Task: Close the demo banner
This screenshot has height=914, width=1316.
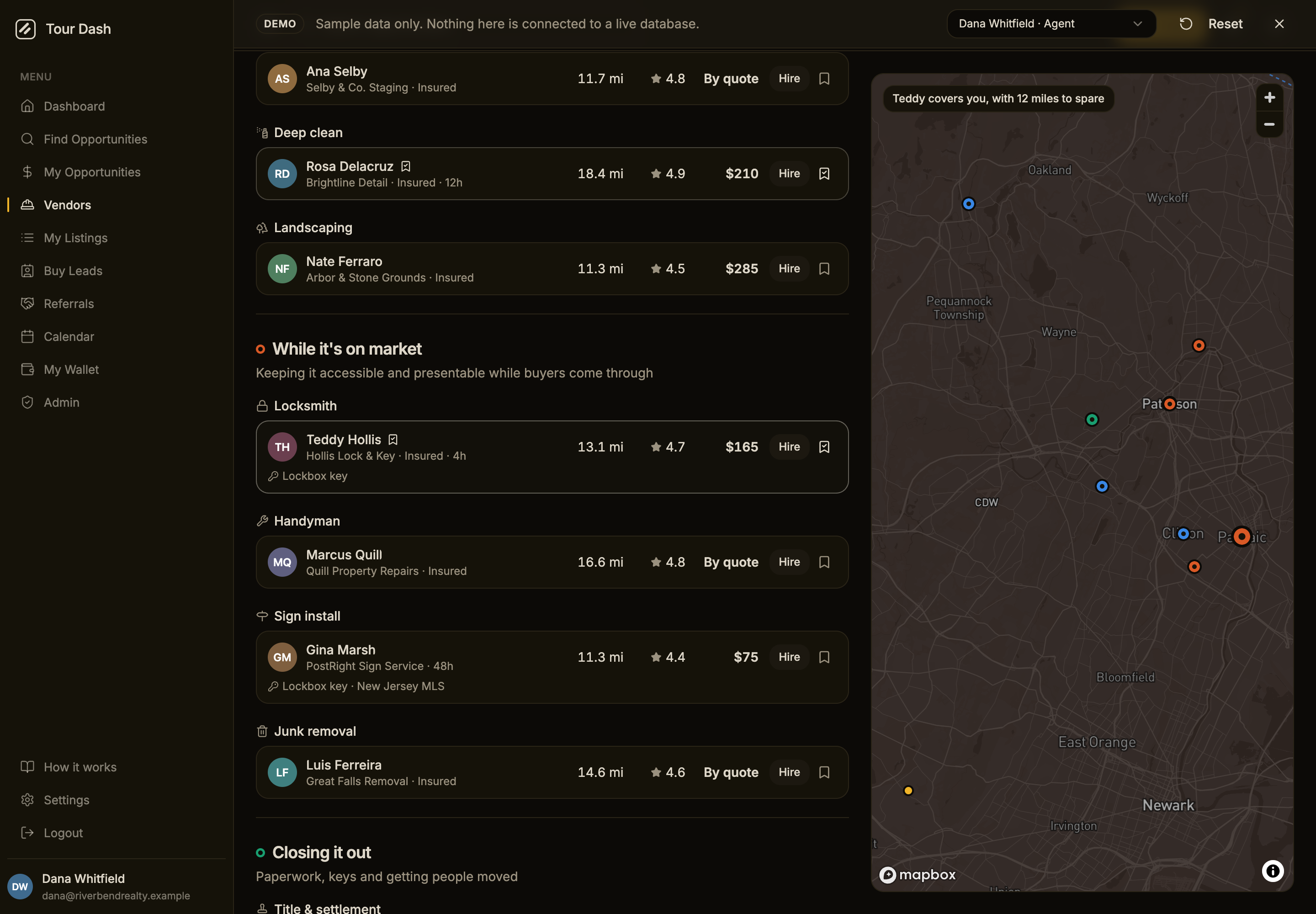Action: pyautogui.click(x=1279, y=23)
